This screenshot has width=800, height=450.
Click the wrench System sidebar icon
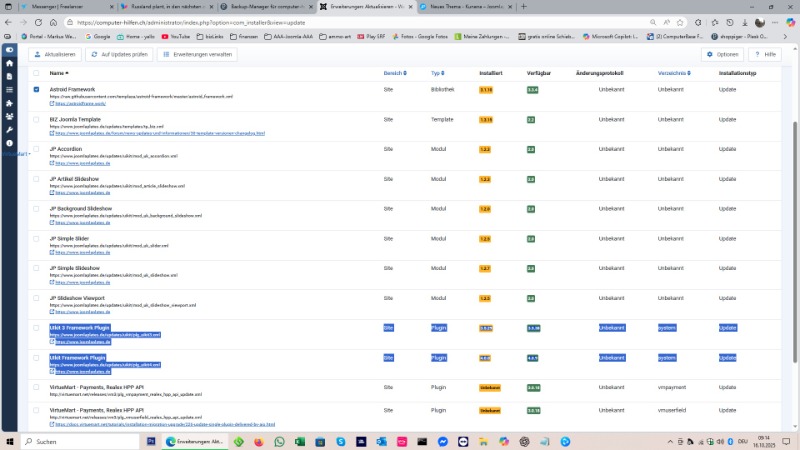pos(9,129)
